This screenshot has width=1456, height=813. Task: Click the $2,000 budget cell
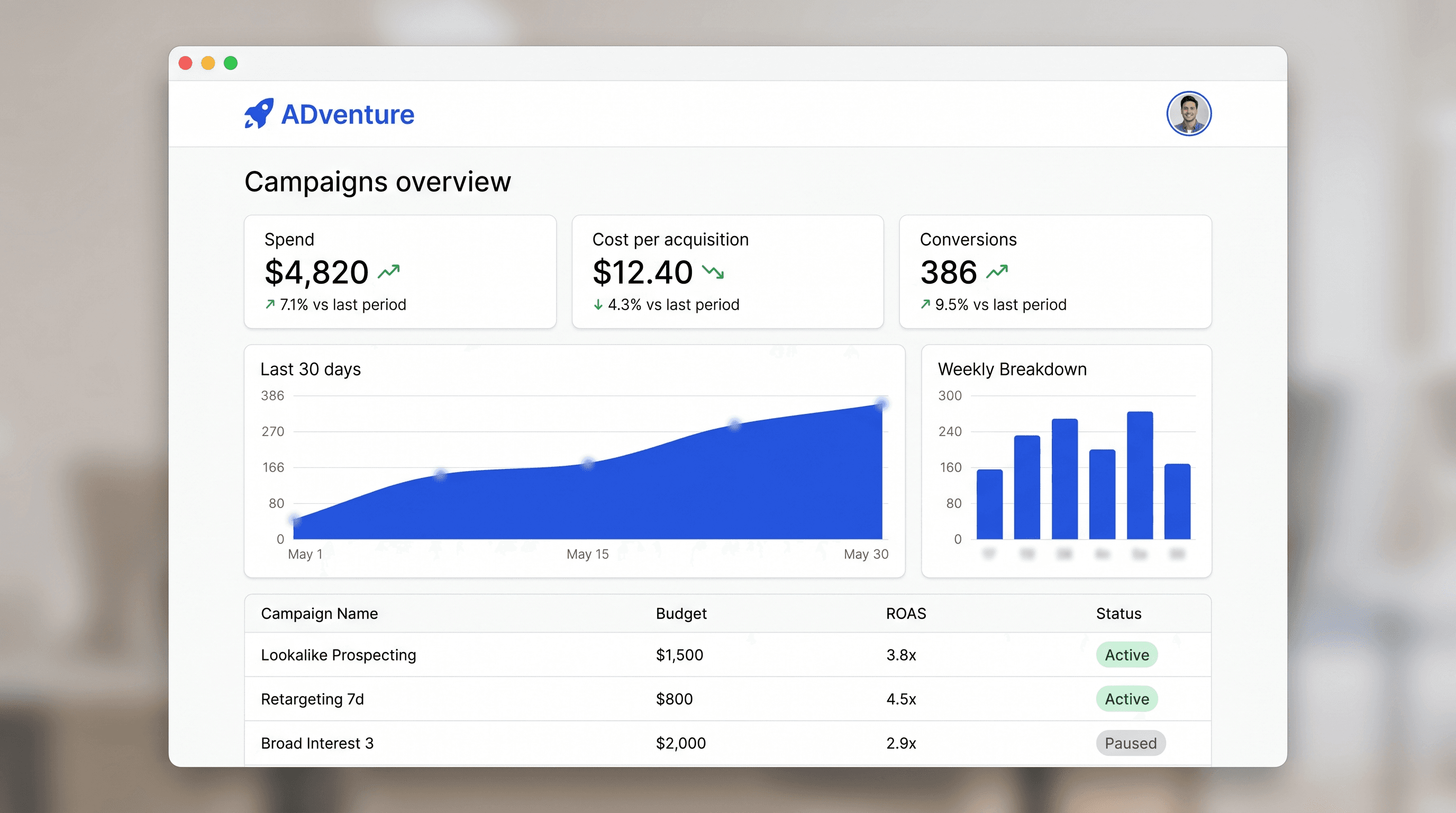coord(680,743)
